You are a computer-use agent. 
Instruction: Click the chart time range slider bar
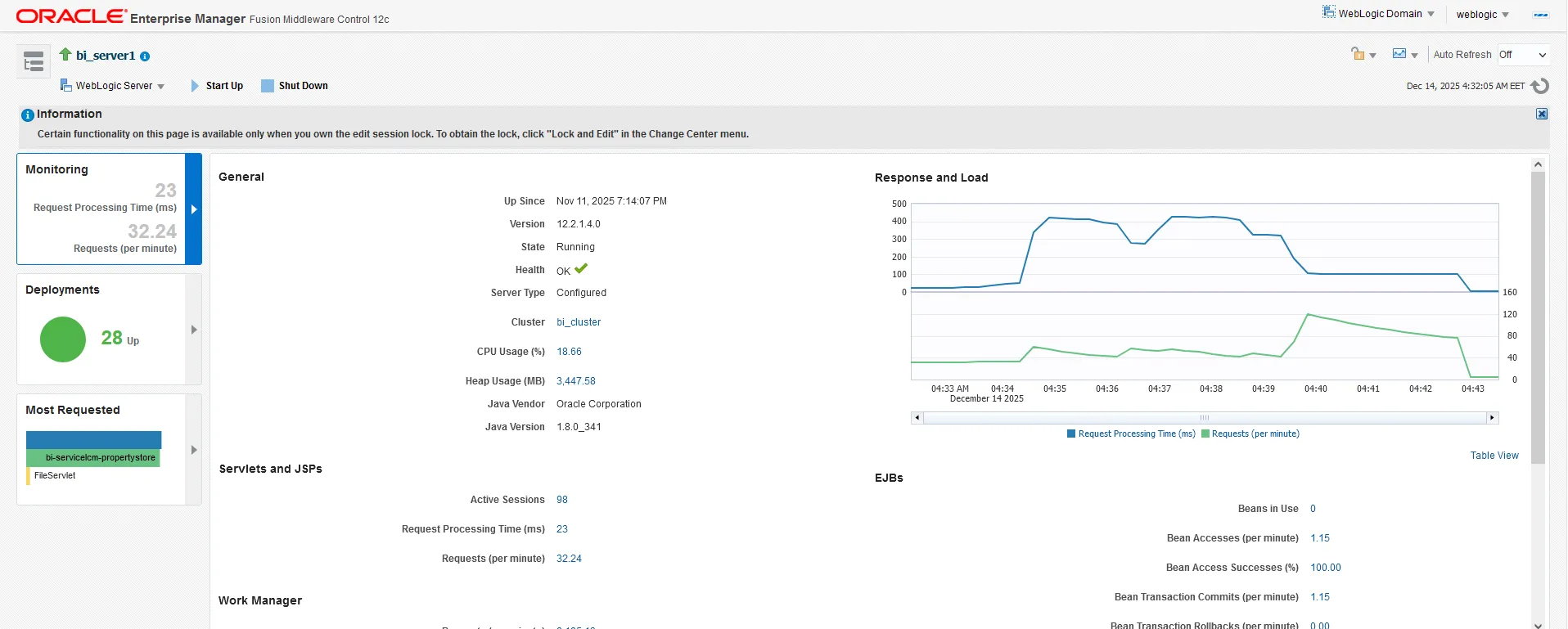pos(1203,418)
